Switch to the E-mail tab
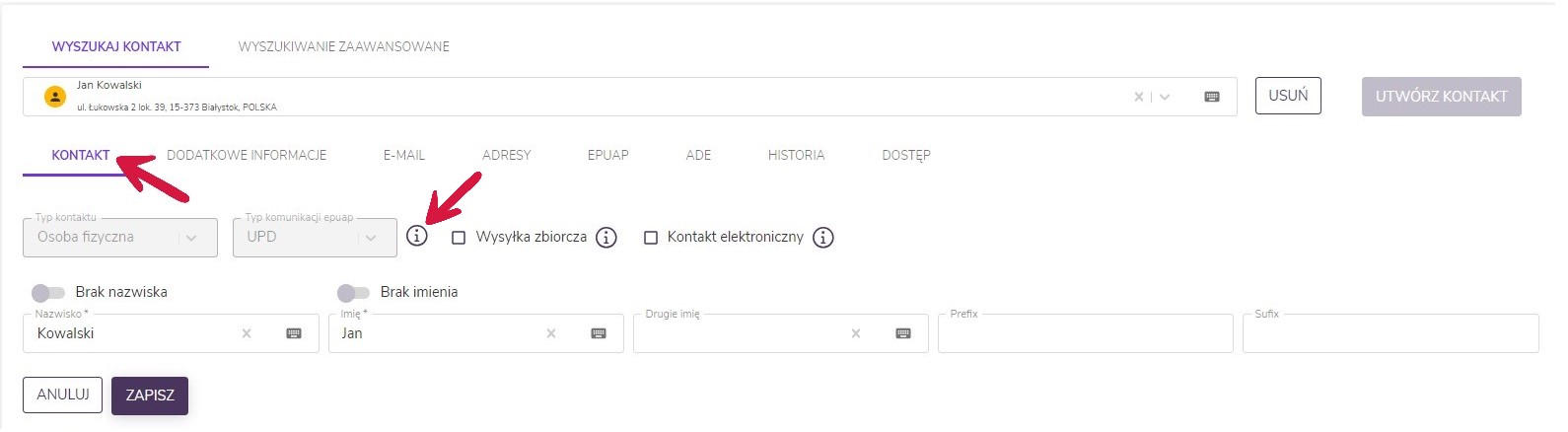 coord(404,155)
